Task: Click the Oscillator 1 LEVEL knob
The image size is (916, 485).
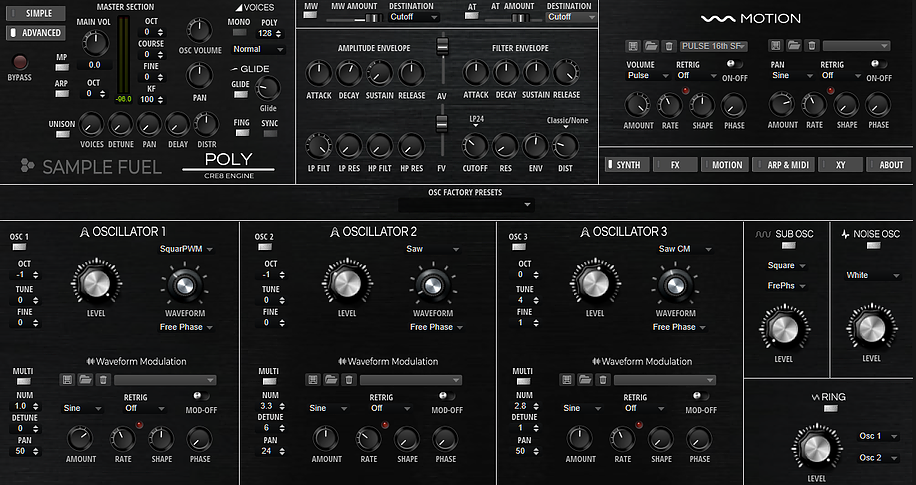Action: tap(96, 283)
